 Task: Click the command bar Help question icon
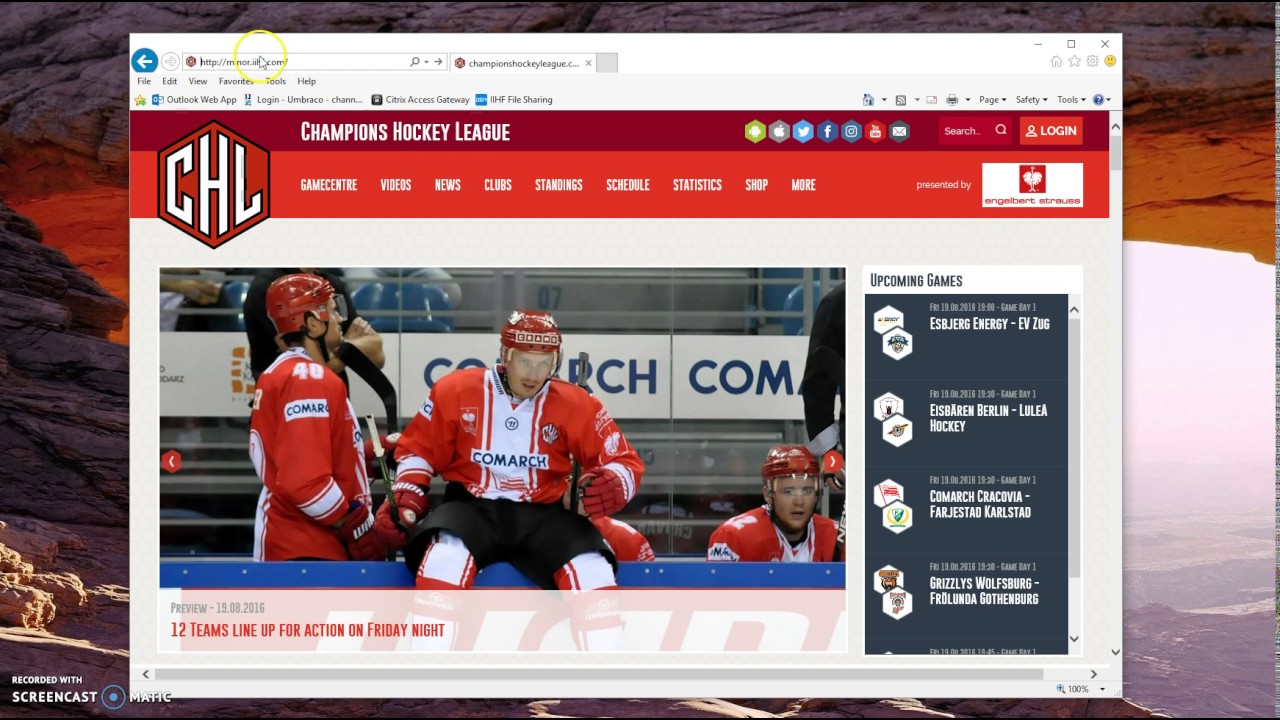(x=1098, y=100)
